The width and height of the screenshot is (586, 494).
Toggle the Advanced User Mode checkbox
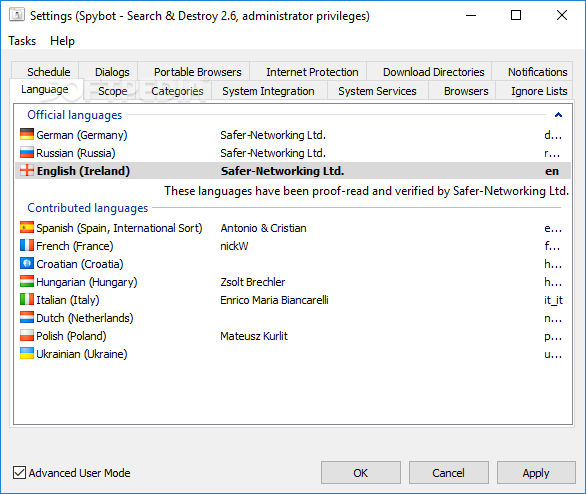[19, 472]
